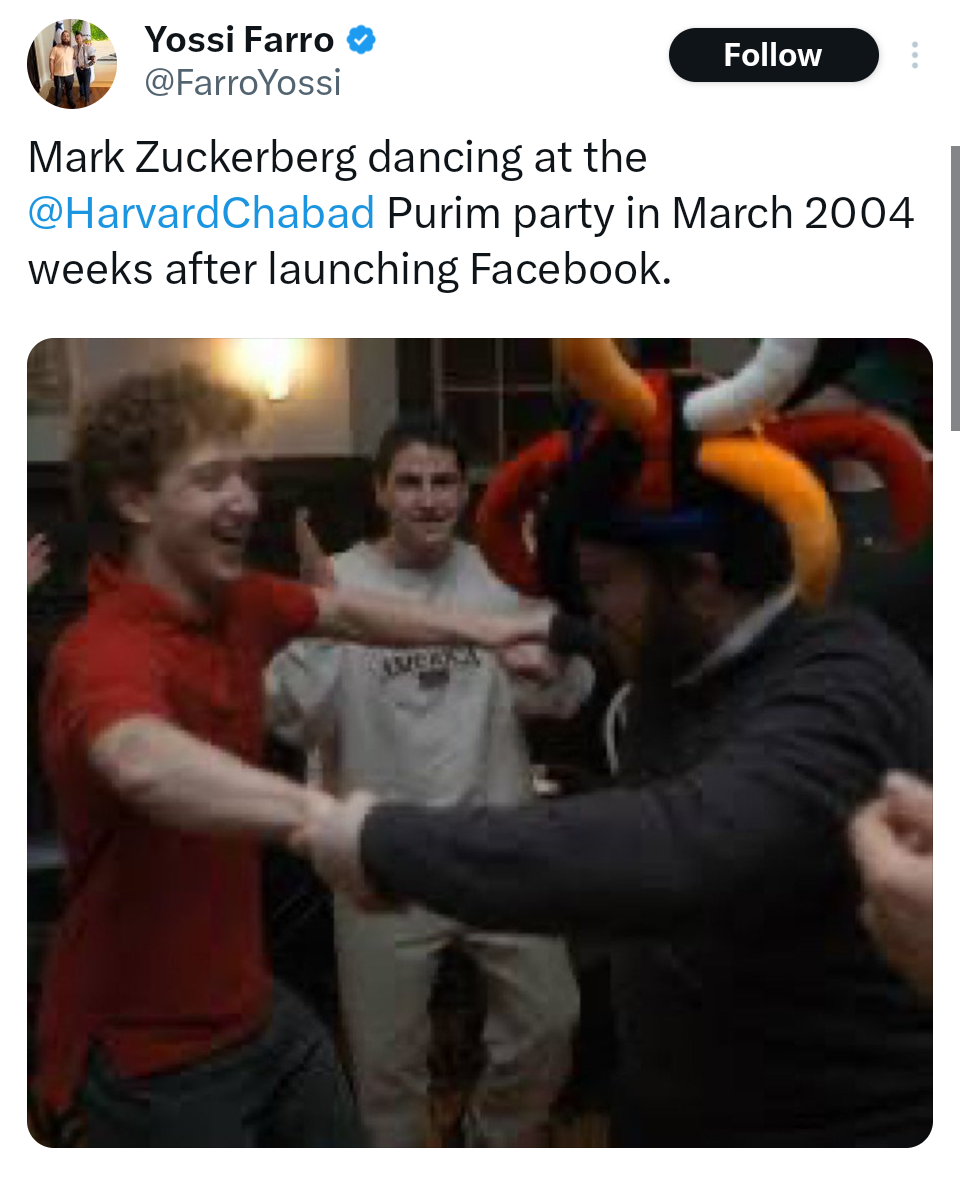The width and height of the screenshot is (960, 1179).
Task: Click the Purim party text
Action: pyautogui.click(x=501, y=214)
